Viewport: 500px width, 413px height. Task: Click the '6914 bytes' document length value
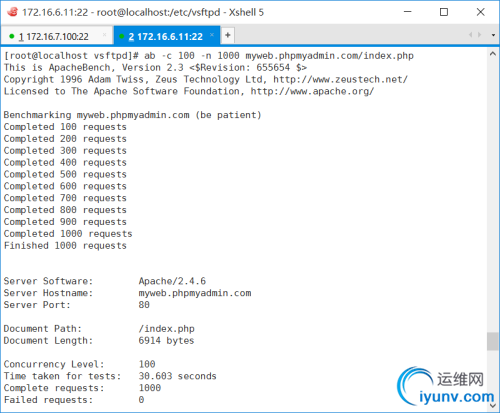166,341
